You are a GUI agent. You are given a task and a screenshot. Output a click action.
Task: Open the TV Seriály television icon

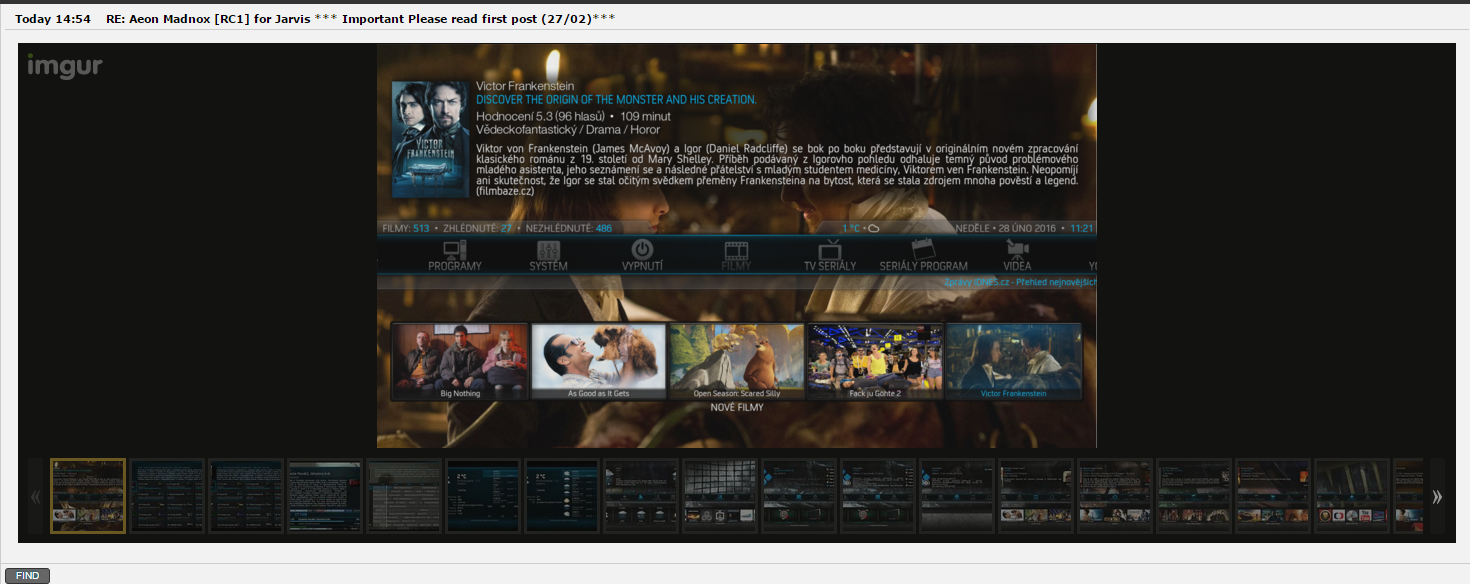[830, 250]
